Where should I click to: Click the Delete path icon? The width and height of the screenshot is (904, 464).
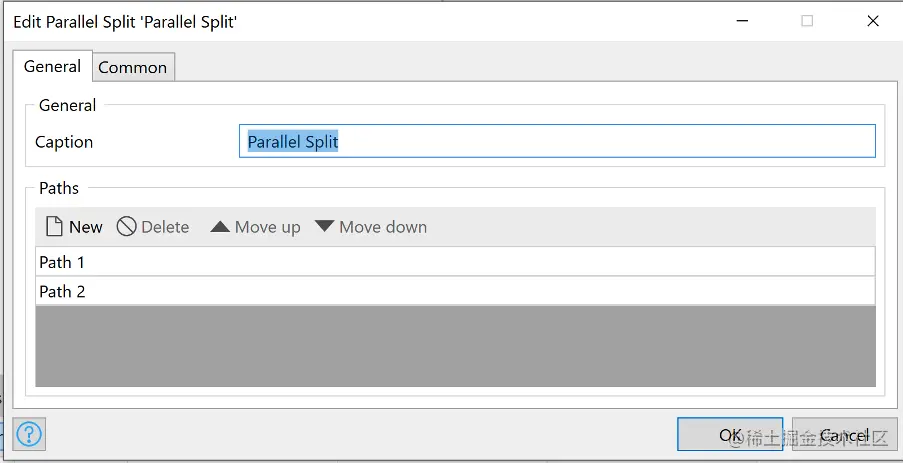tap(127, 227)
